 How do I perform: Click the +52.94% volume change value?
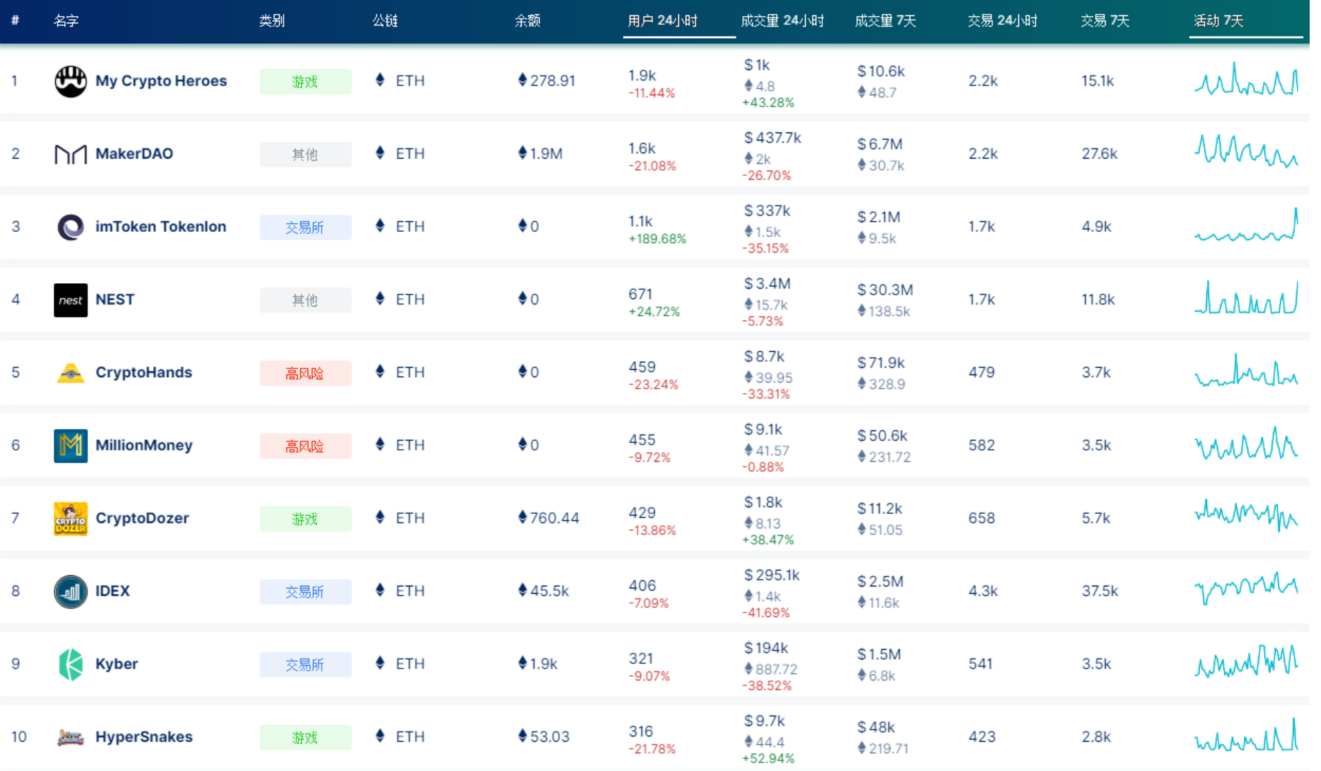[768, 759]
